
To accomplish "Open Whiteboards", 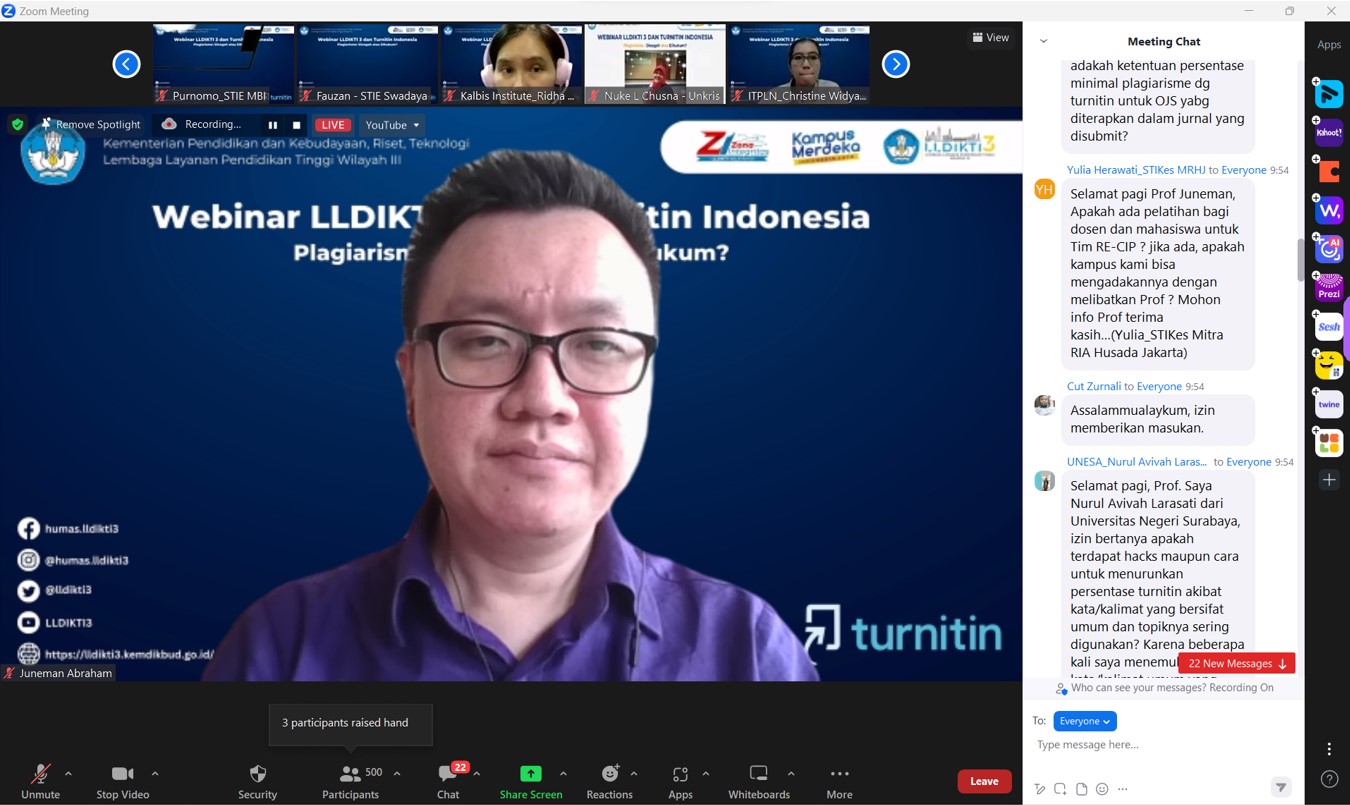I will pyautogui.click(x=759, y=781).
